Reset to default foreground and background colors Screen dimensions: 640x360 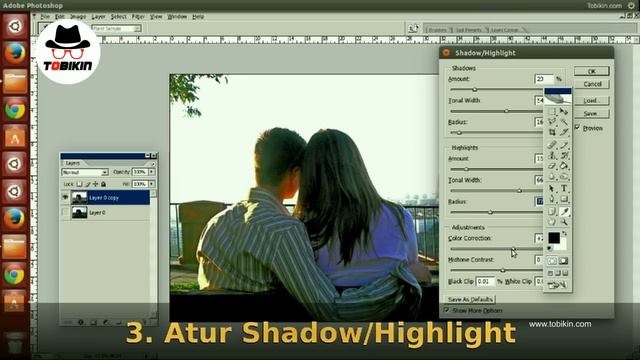point(549,248)
